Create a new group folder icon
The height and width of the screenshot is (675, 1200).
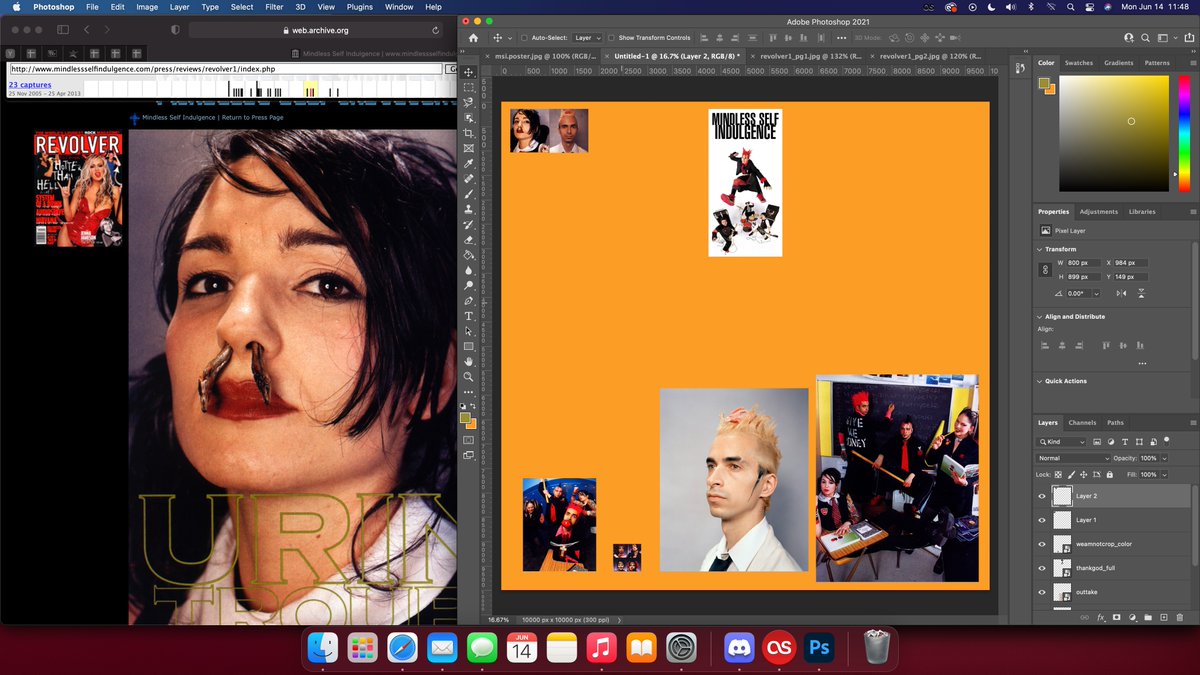pos(1148,617)
